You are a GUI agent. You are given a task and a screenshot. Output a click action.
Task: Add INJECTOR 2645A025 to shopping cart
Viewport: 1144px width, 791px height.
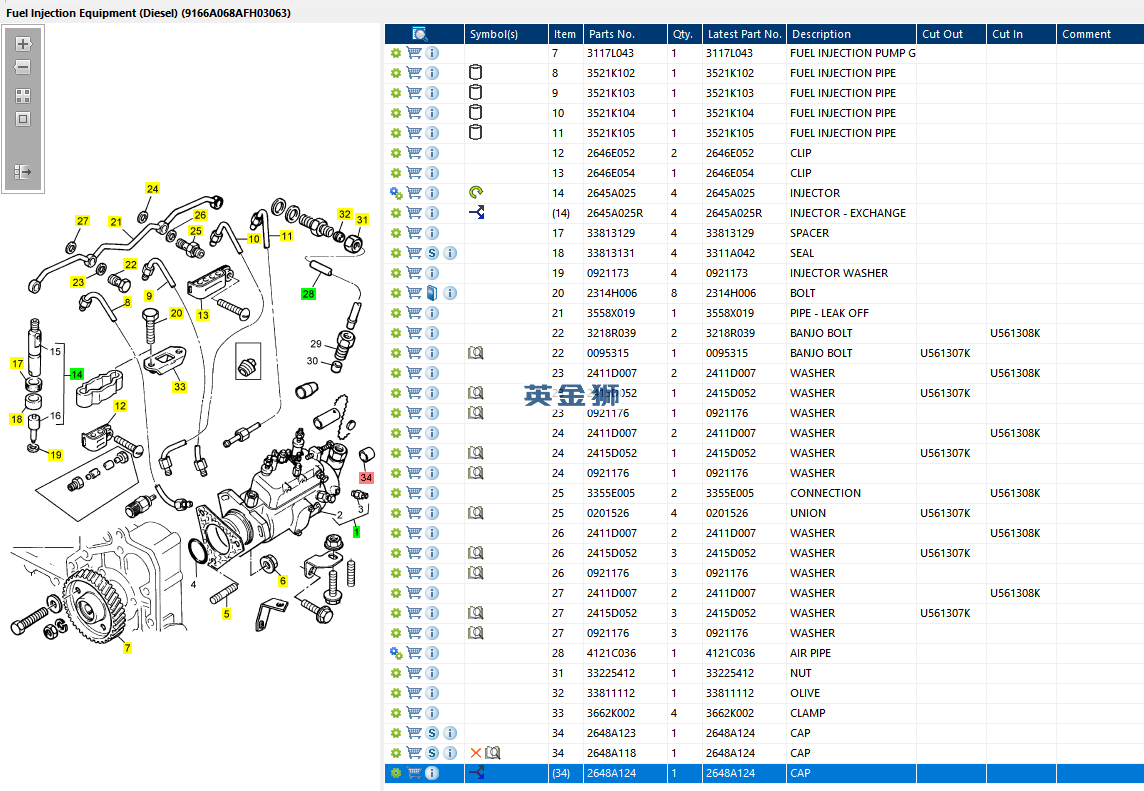414,193
